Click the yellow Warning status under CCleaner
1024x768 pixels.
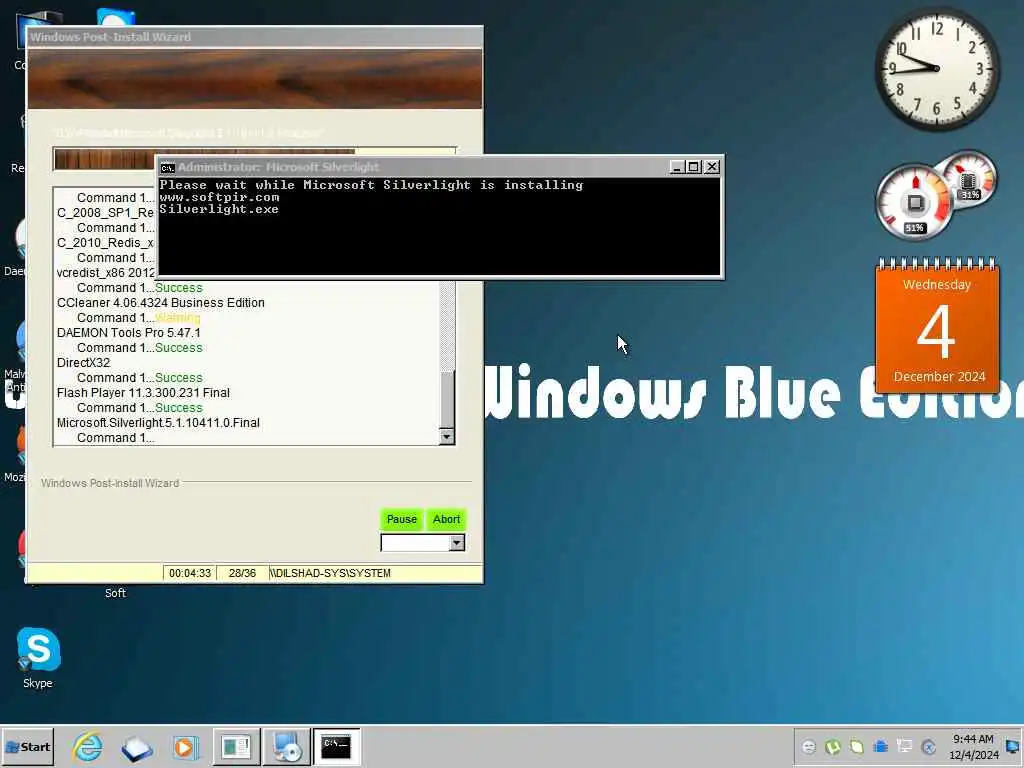pyautogui.click(x=178, y=318)
